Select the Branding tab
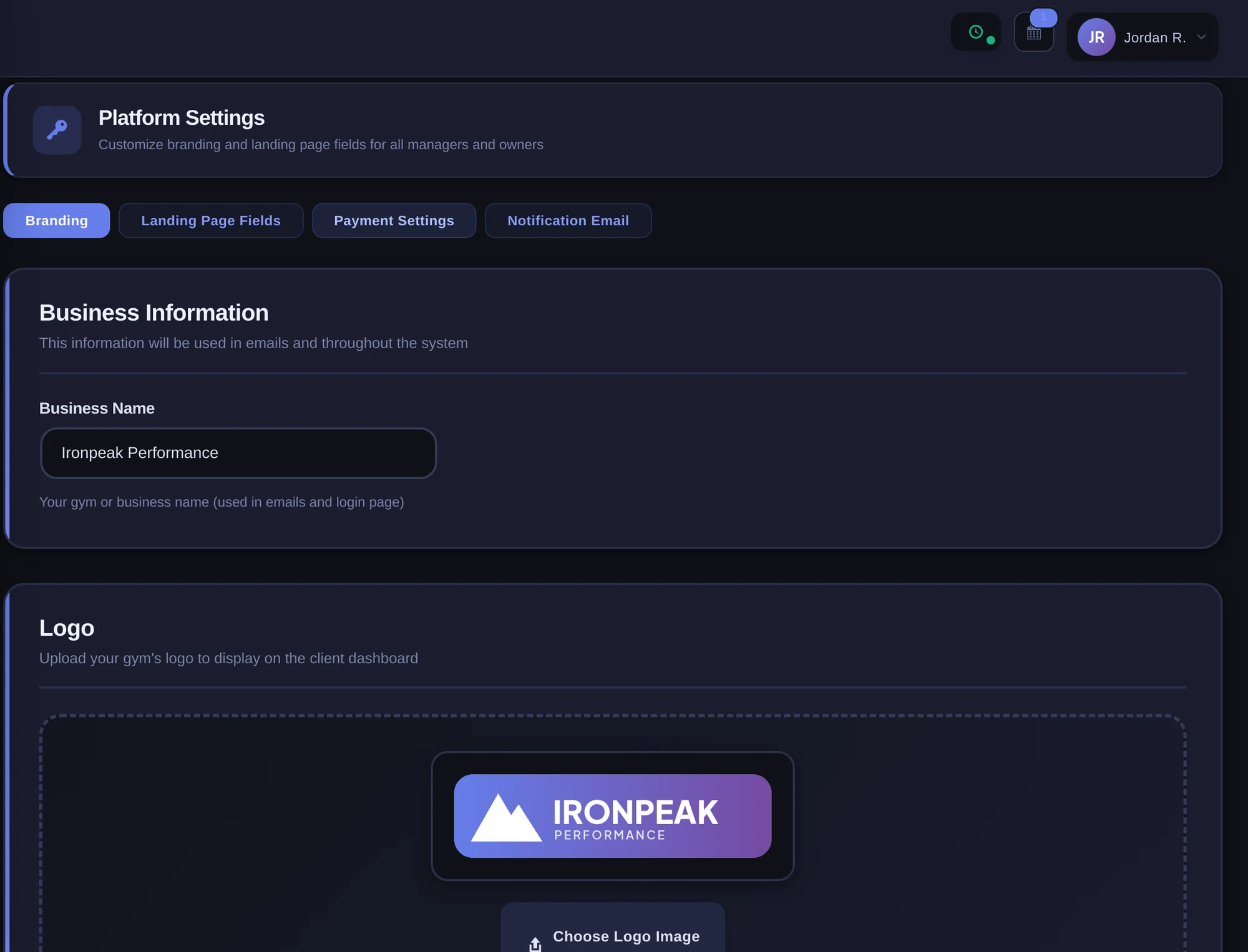Image resolution: width=1248 pixels, height=952 pixels. (x=57, y=220)
